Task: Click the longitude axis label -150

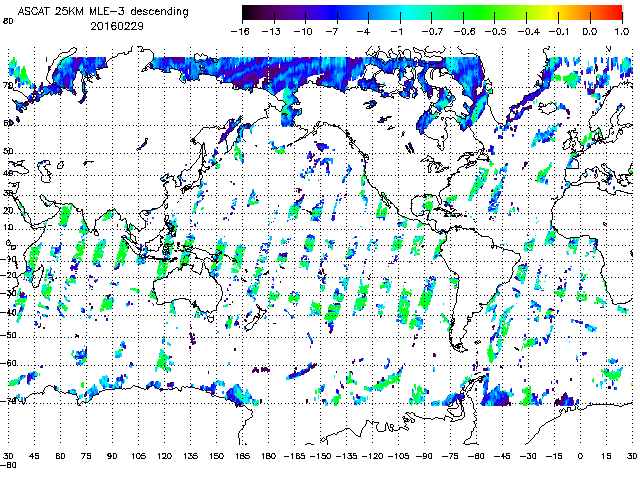Action: pyautogui.click(x=320, y=456)
